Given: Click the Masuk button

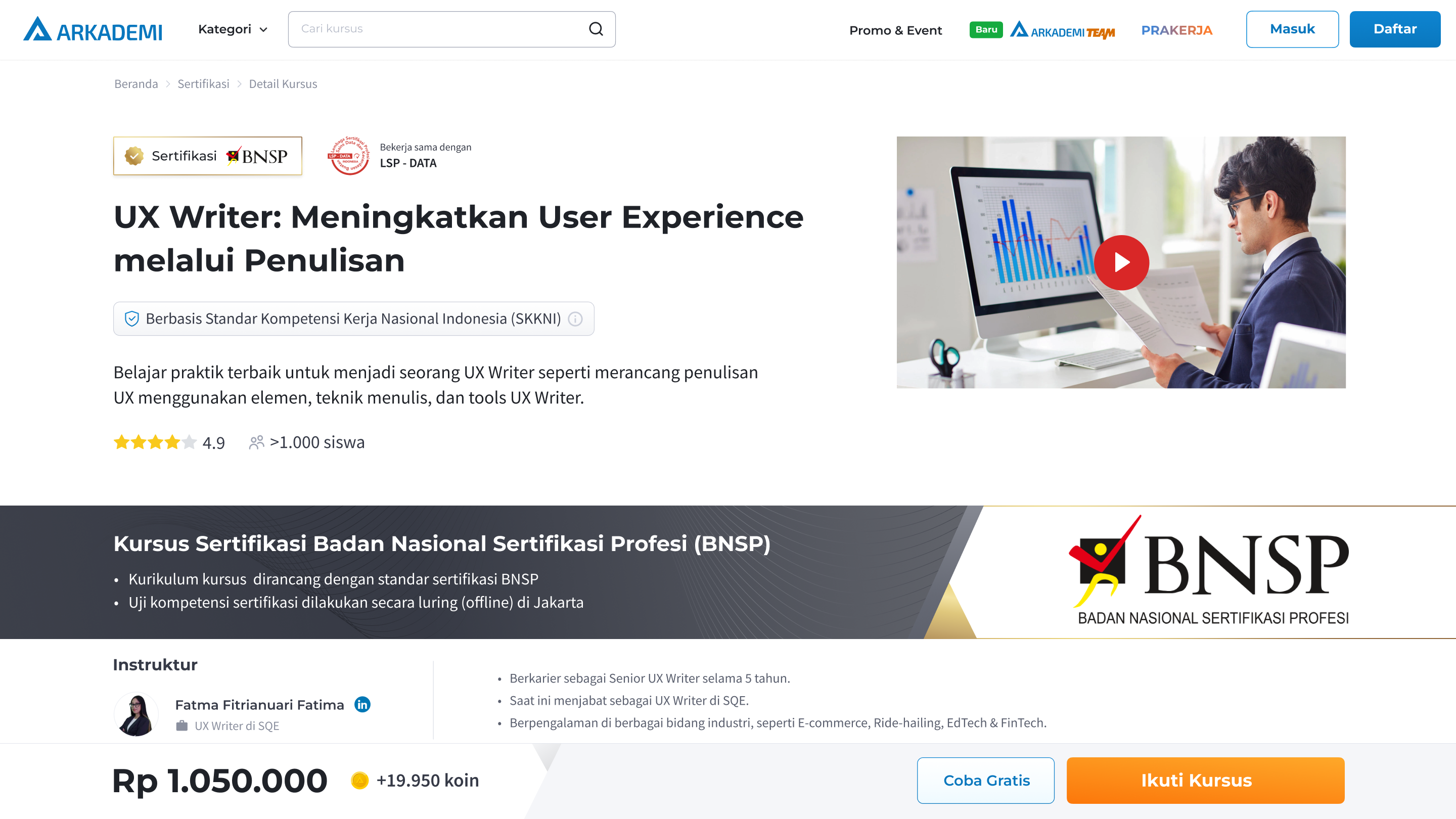Looking at the screenshot, I should pos(1292,29).
